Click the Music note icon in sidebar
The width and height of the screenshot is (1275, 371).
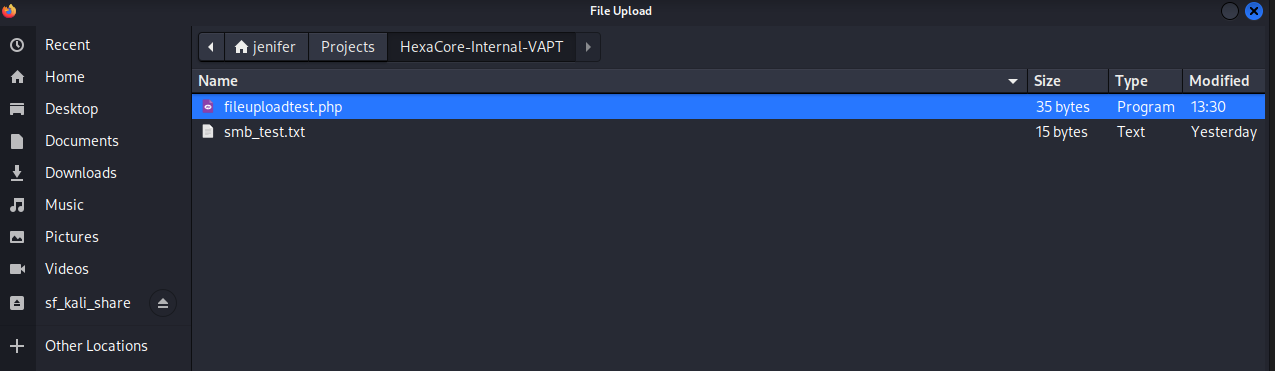[x=16, y=205]
